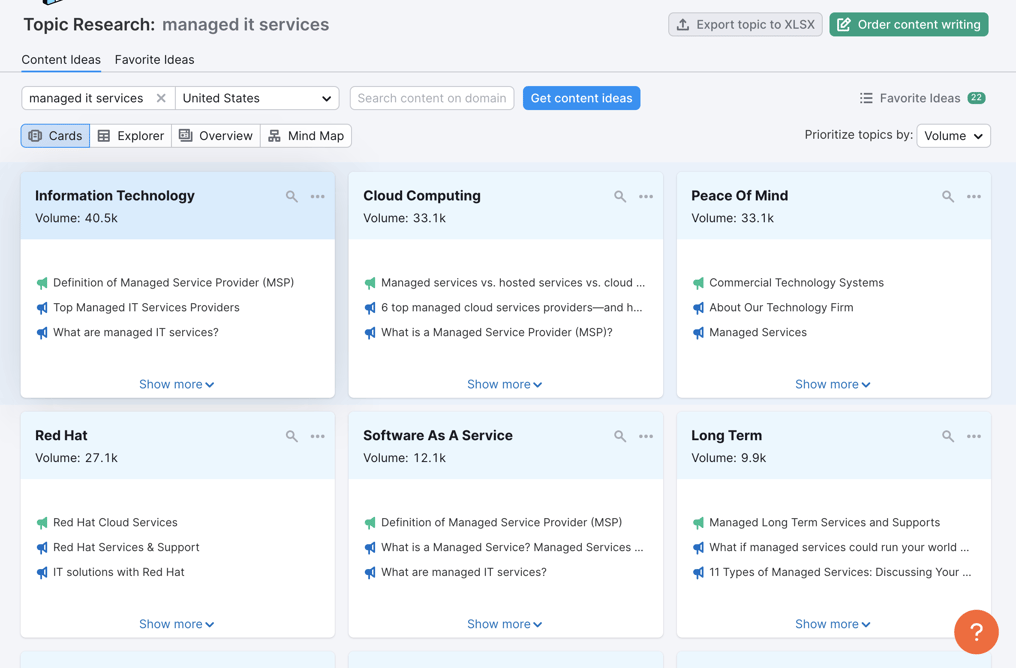
Task: Click megaphone icon beside About Our Technology Firm
Action: pos(698,308)
